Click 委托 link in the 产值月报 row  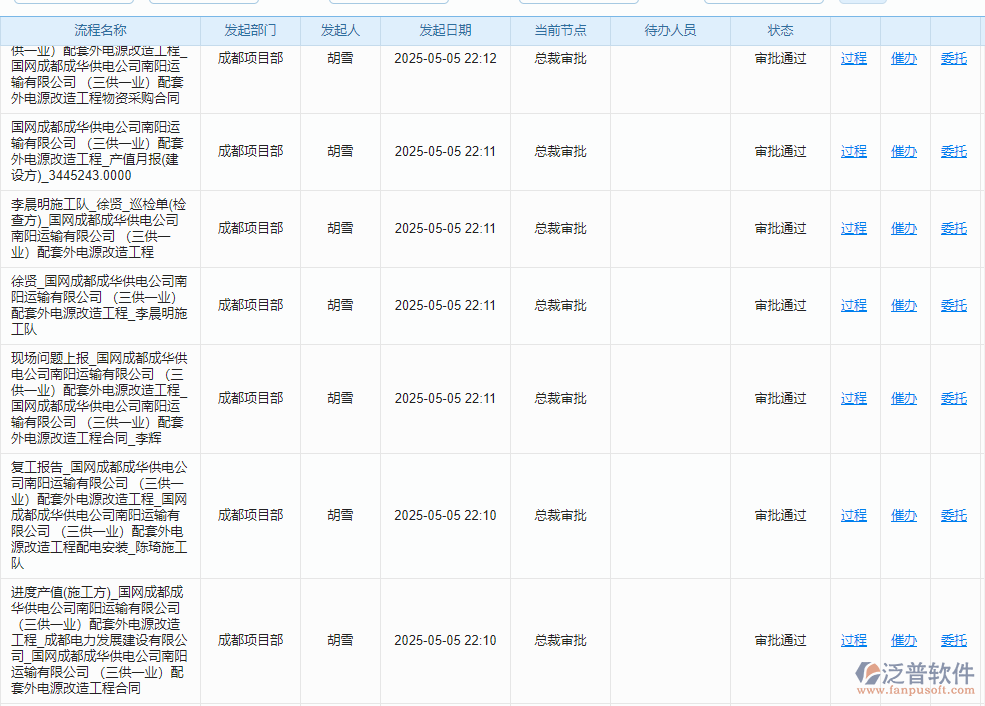[951, 151]
